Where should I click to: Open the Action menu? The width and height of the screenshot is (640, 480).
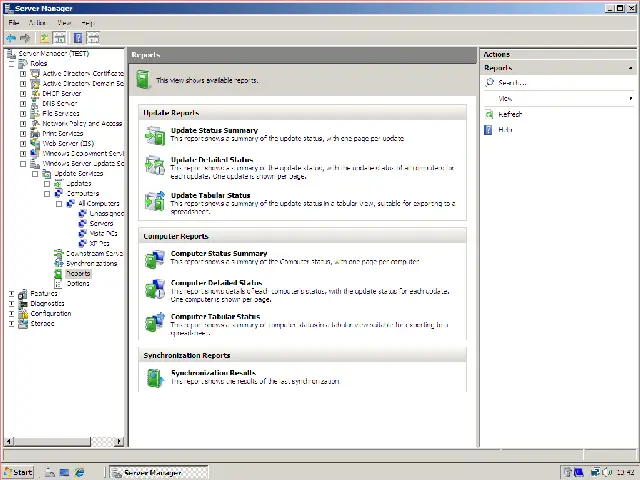coord(37,22)
